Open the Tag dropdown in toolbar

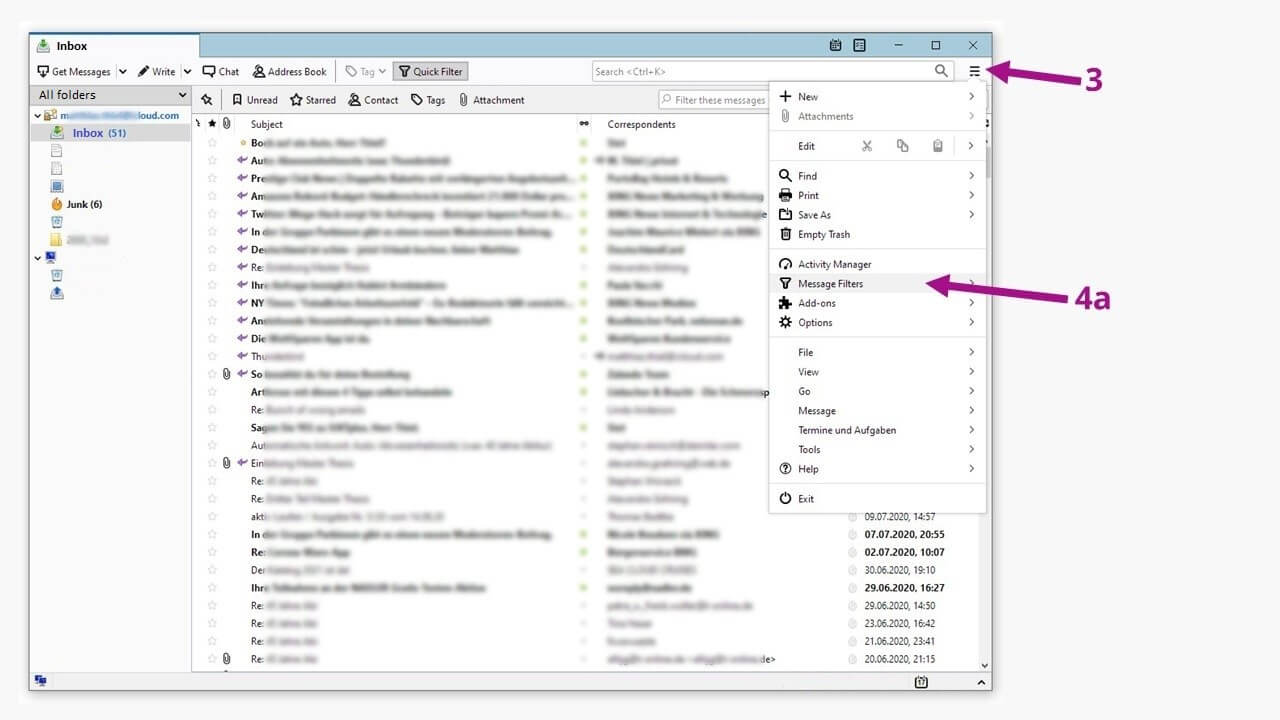pos(365,71)
